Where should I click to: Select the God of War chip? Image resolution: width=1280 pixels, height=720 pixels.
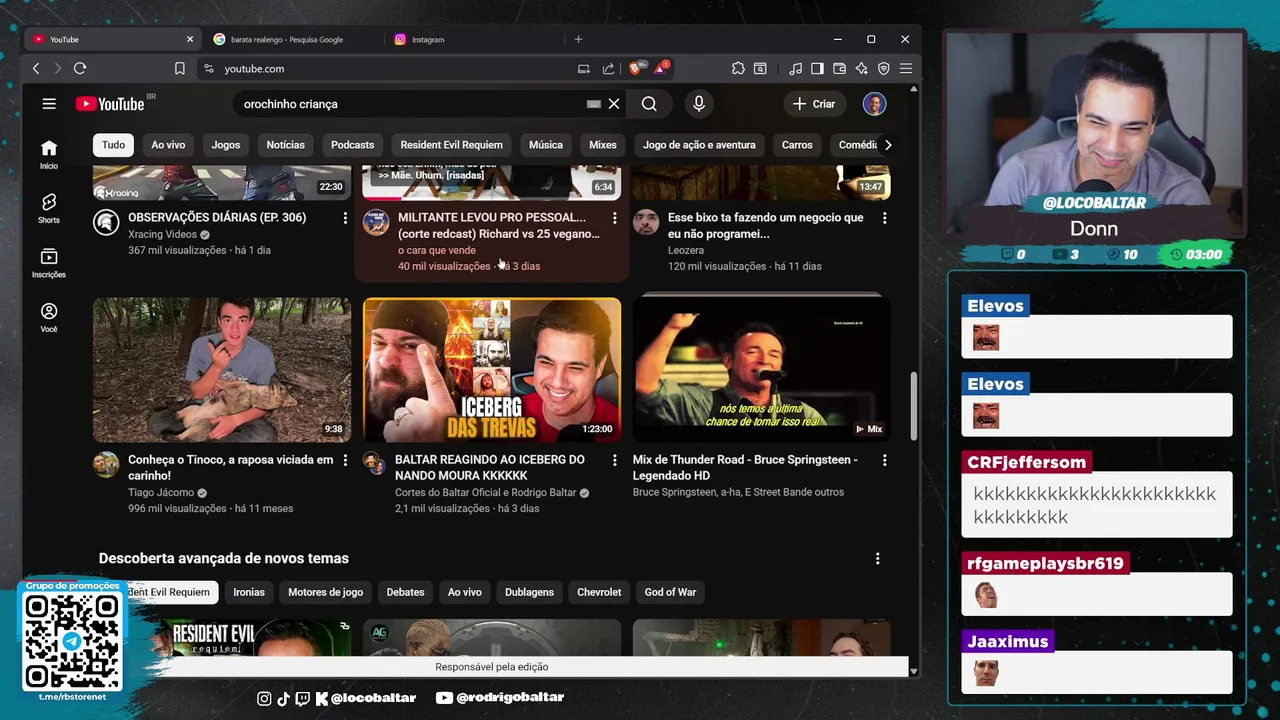670,592
